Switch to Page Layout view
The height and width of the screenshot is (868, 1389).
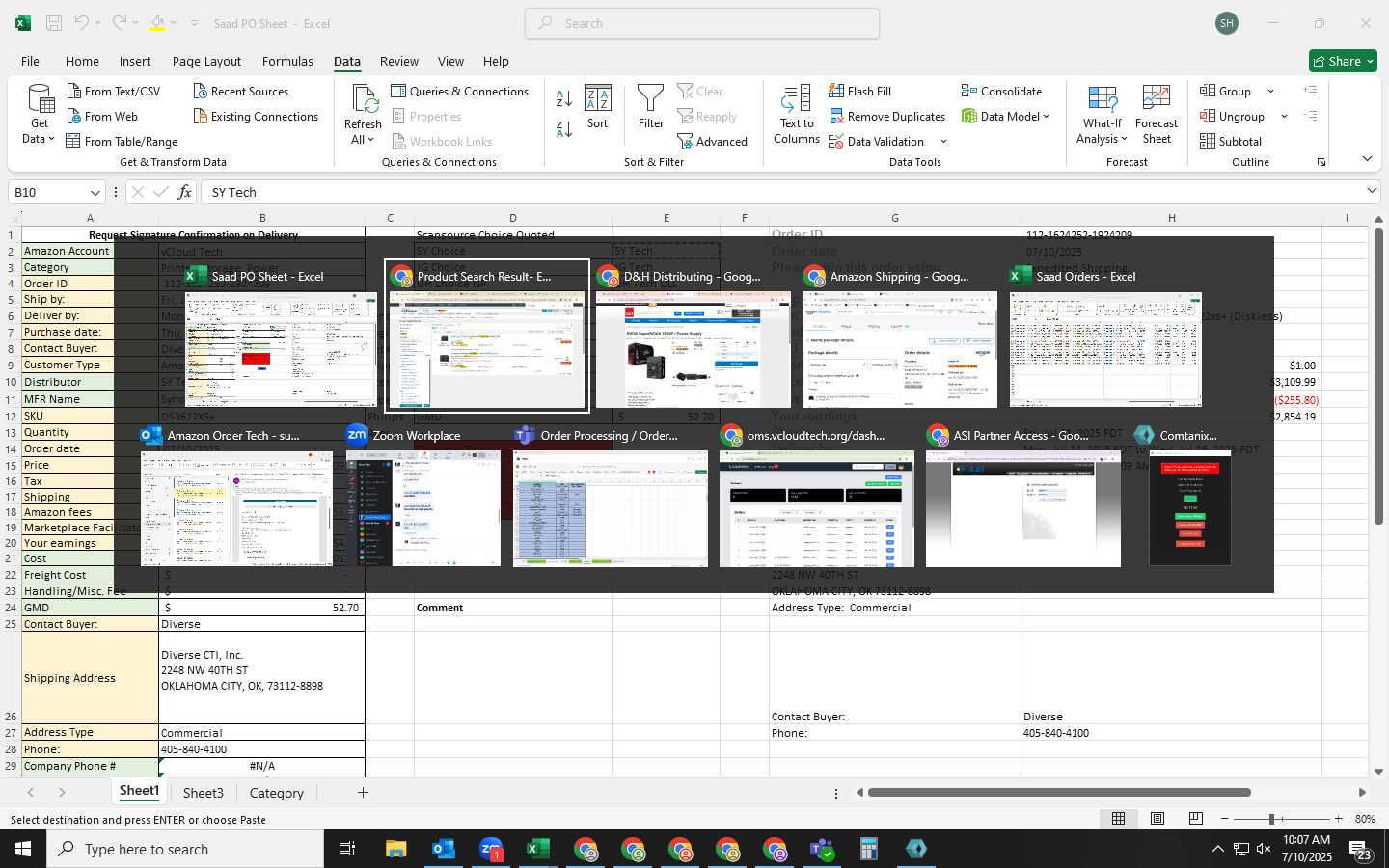1157,818
